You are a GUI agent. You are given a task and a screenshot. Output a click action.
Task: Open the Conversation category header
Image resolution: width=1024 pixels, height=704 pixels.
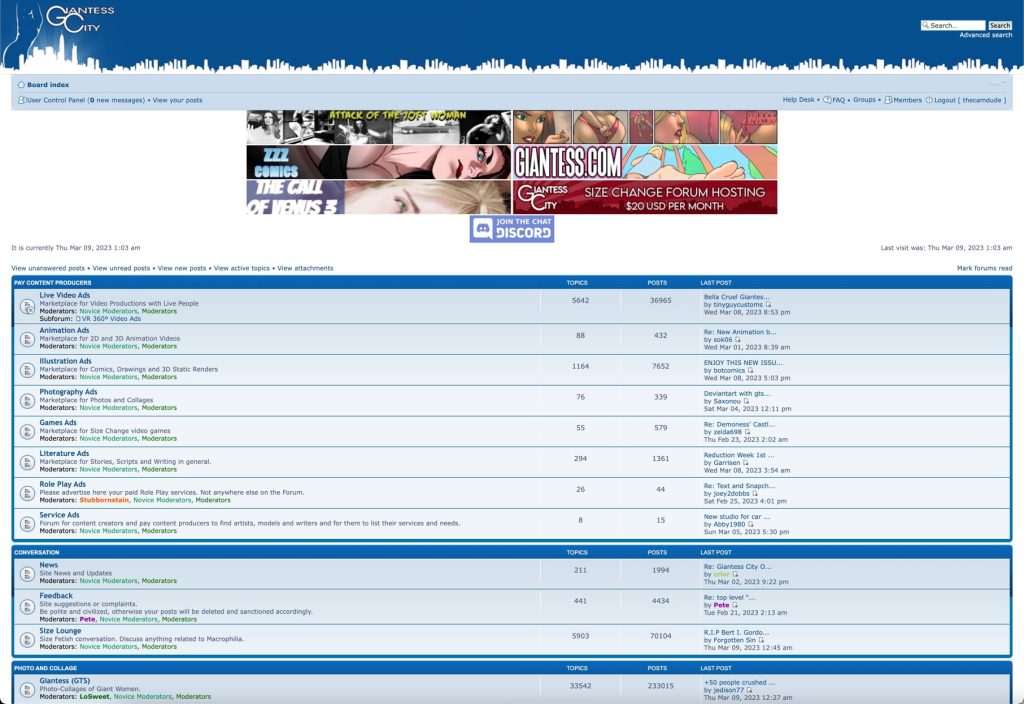click(x=37, y=552)
